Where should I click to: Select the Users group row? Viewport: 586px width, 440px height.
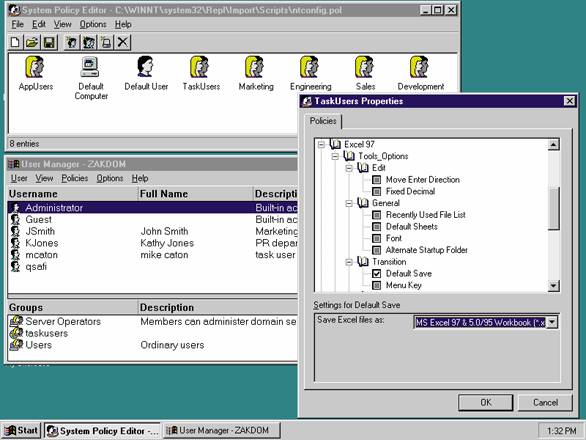152,345
